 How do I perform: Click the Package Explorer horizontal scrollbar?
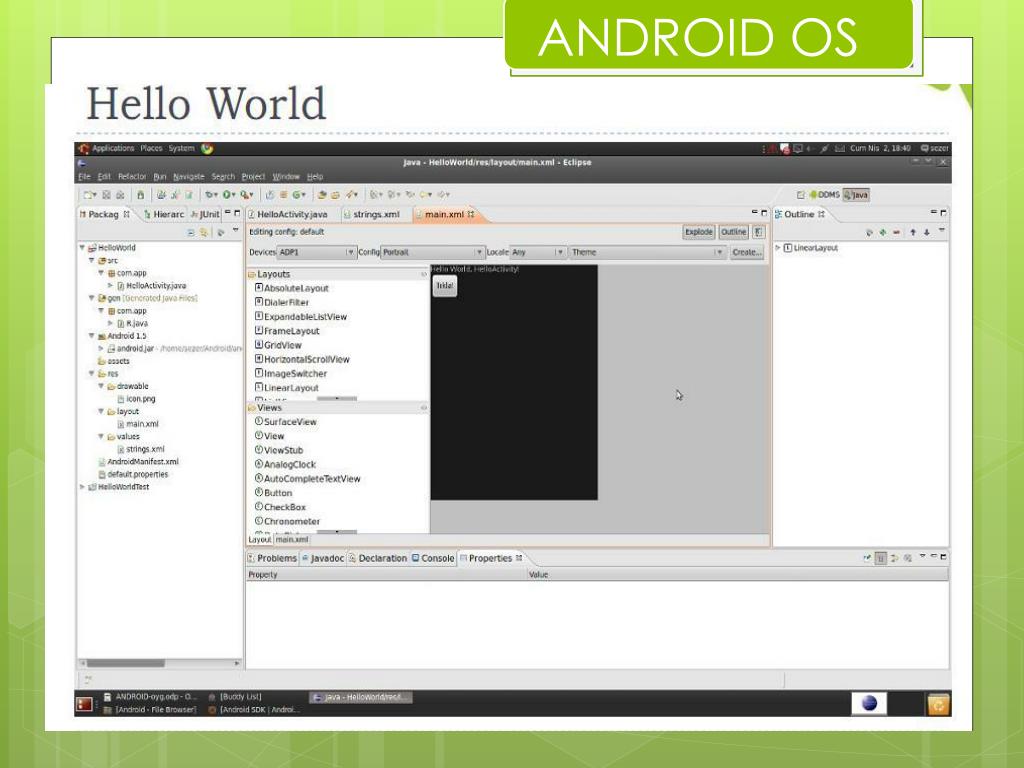click(x=160, y=664)
